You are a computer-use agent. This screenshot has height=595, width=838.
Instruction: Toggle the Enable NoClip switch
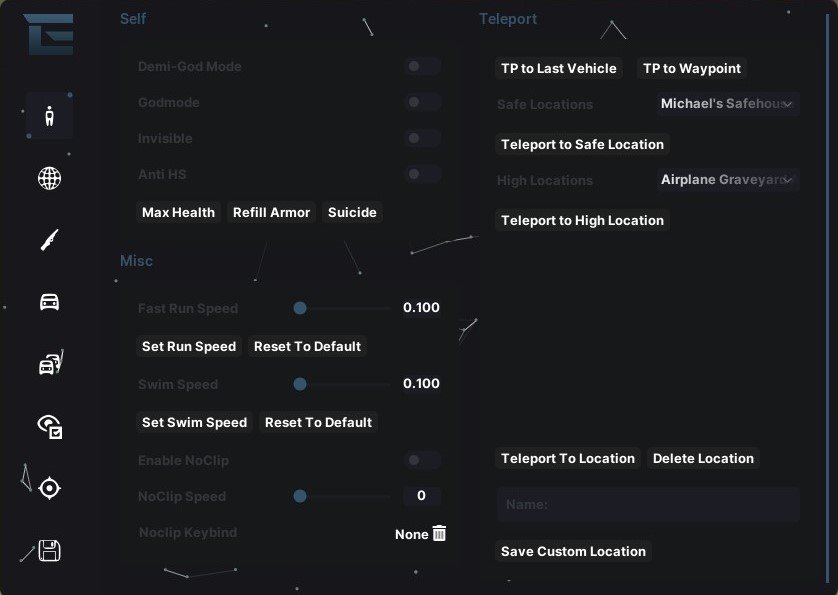click(422, 460)
